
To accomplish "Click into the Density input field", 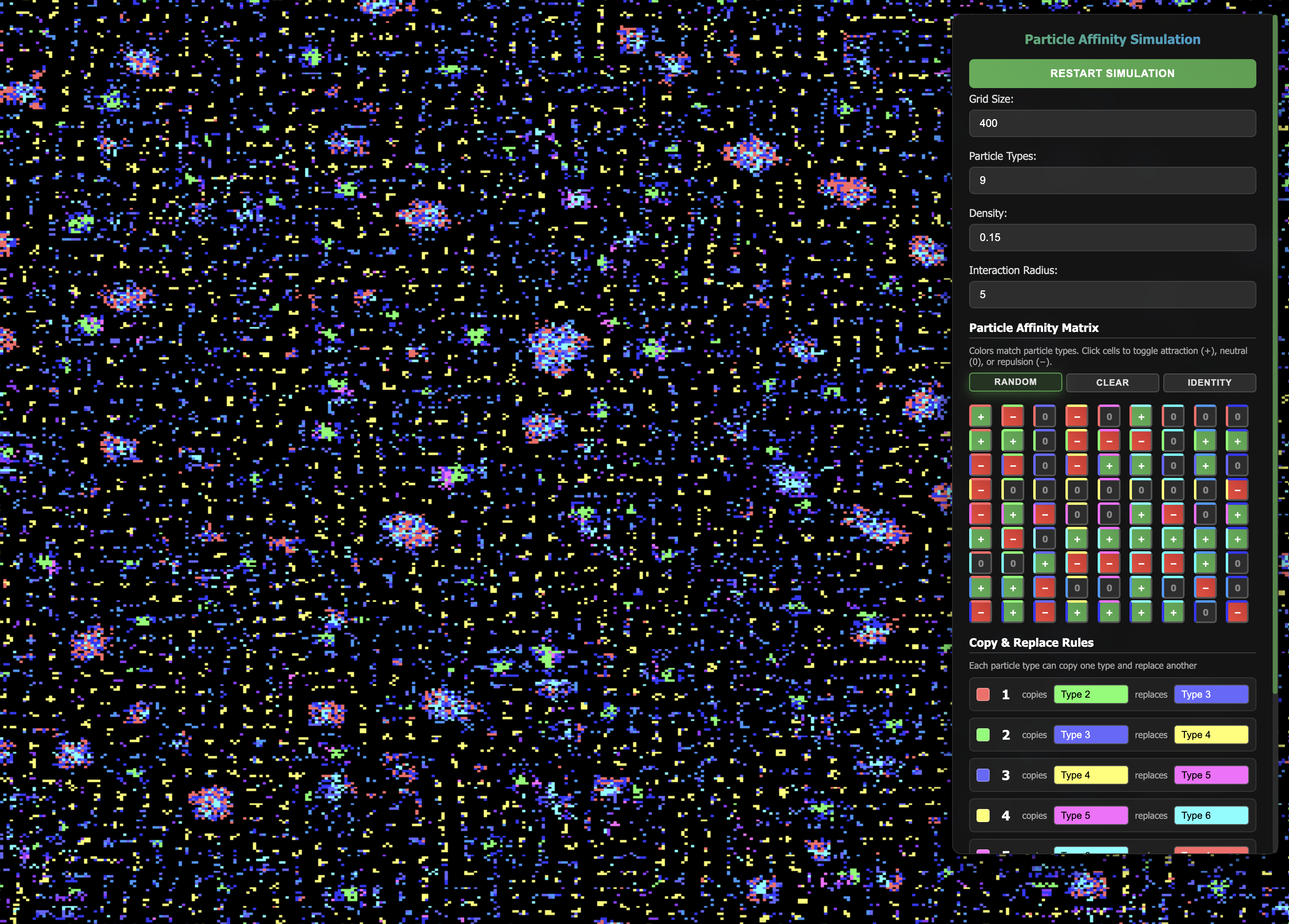I will [x=1112, y=238].
